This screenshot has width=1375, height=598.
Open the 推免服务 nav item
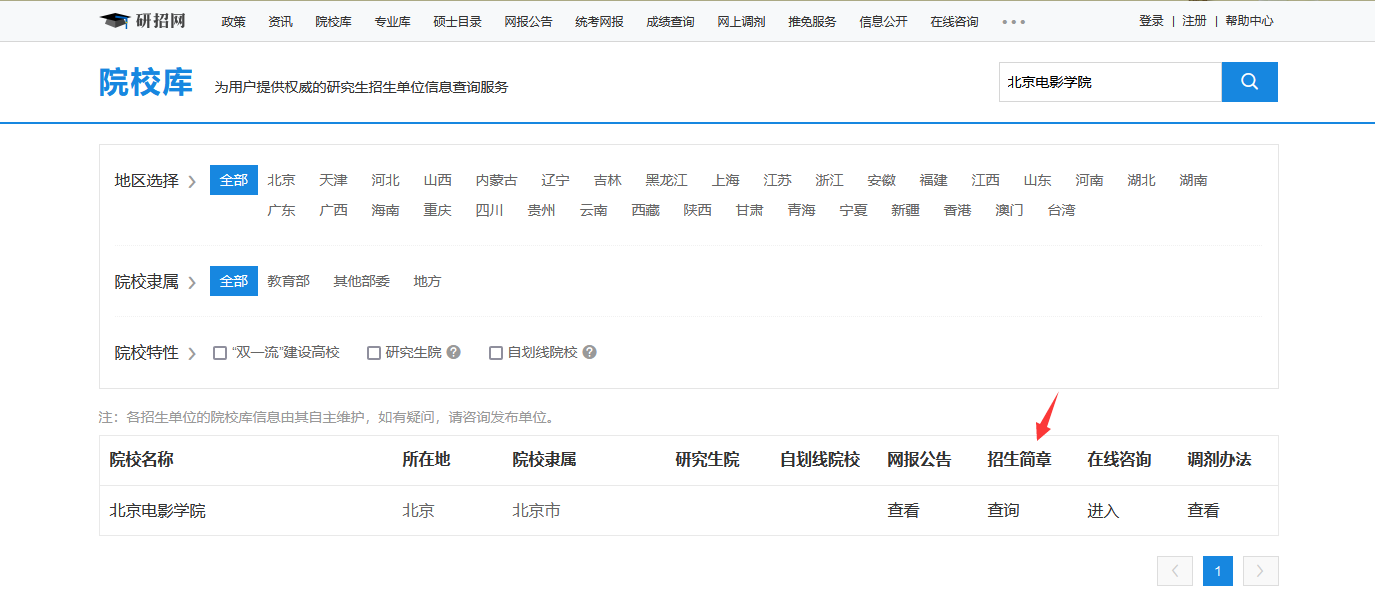coord(812,21)
